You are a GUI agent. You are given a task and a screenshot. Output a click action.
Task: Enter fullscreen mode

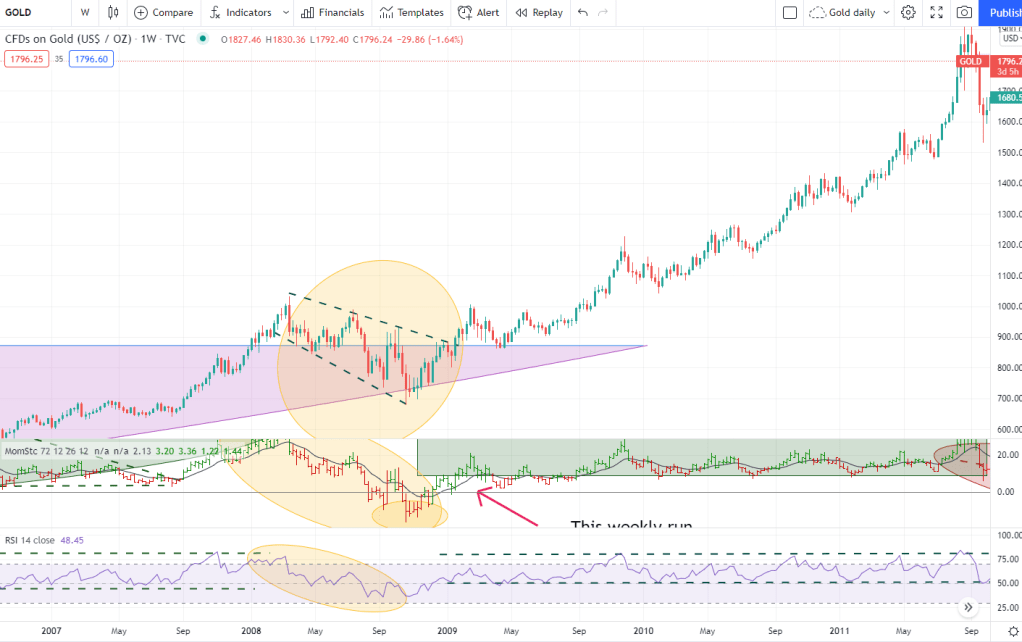pyautogui.click(x=936, y=13)
